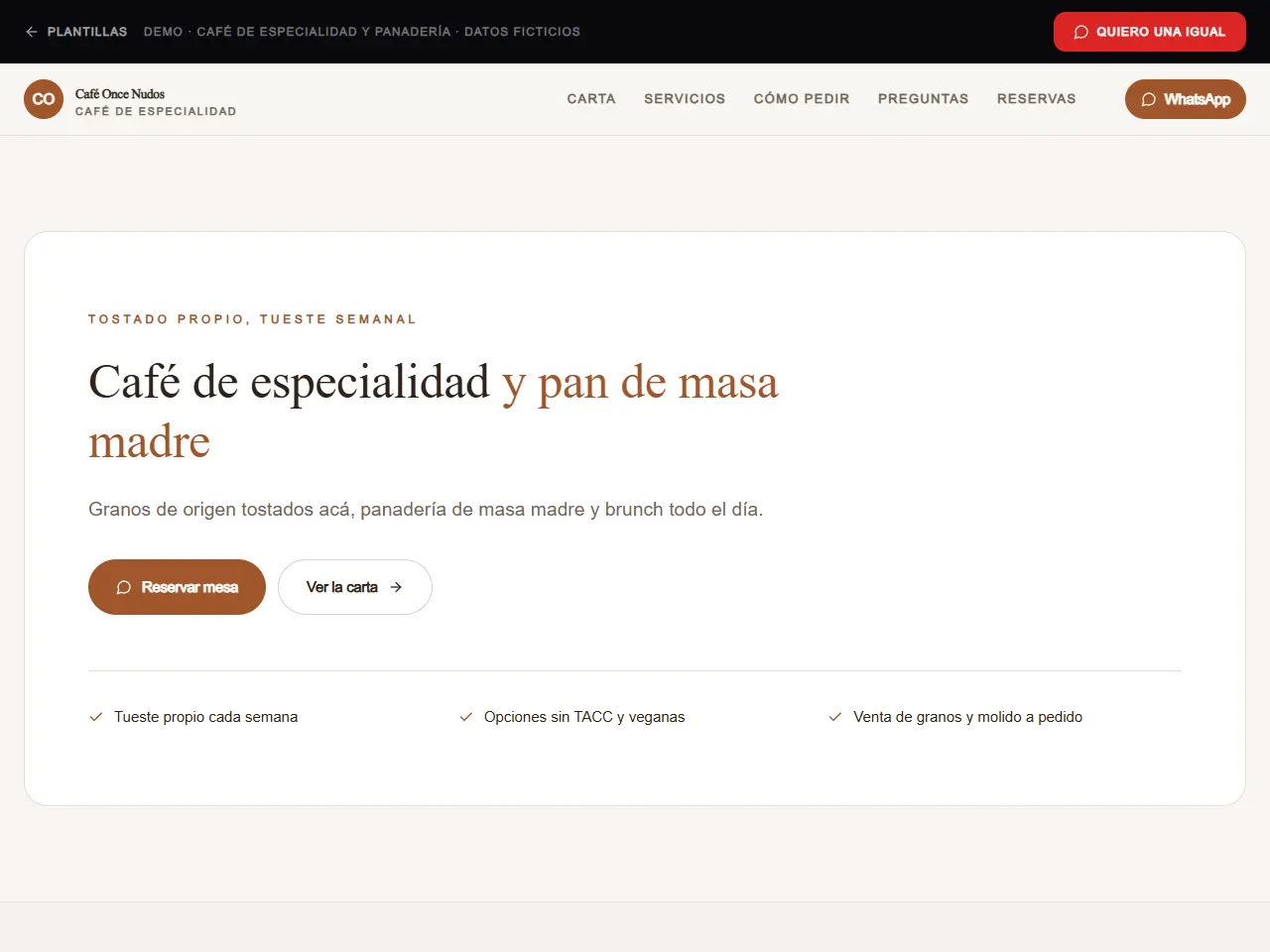The image size is (1270, 952).
Task: Click the text Tueste propio cada semana
Action: pyautogui.click(x=205, y=717)
